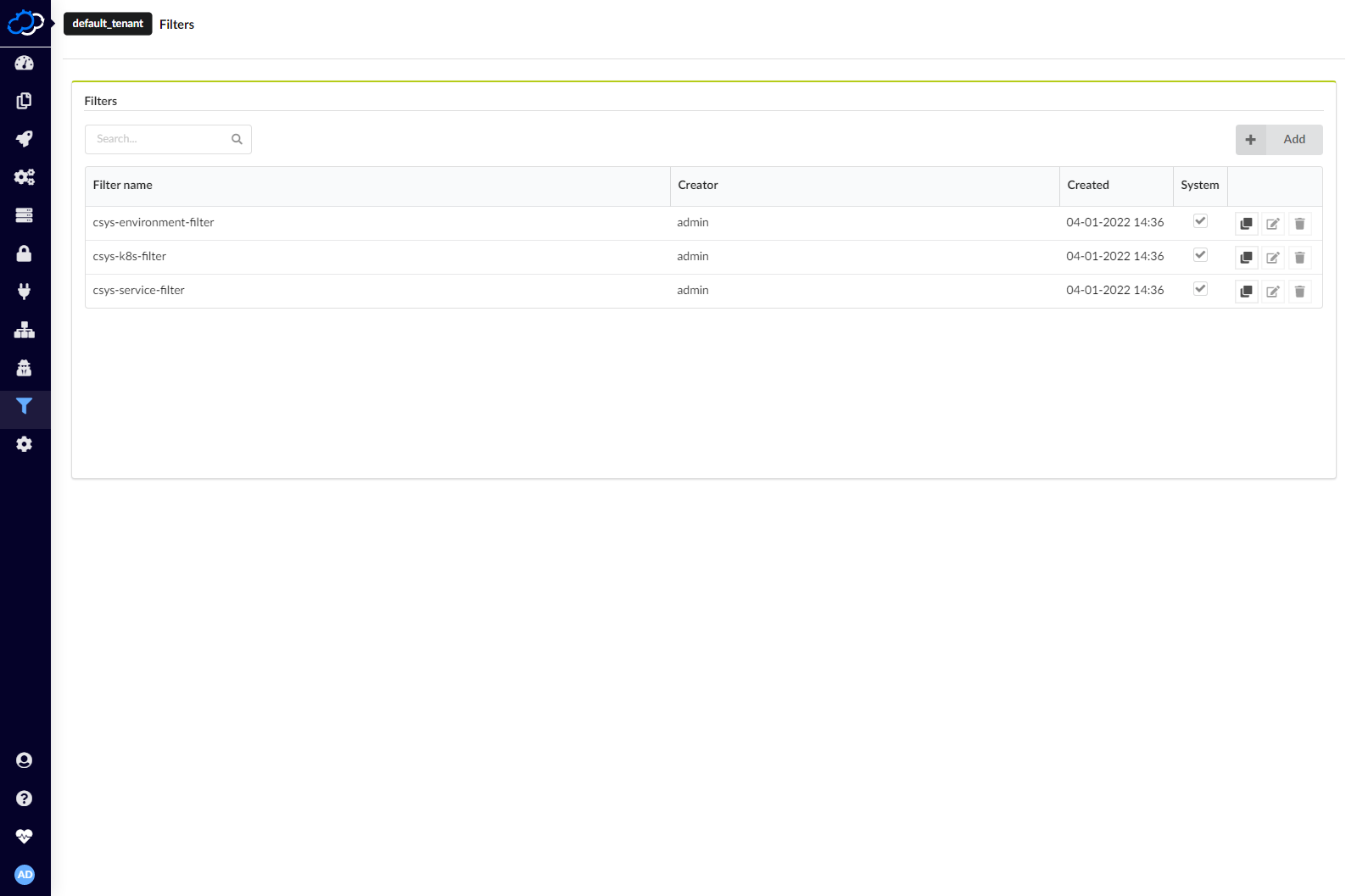Click created date of csys-k8s-filter
Screen dimensions: 1357x896
pyautogui.click(x=1115, y=256)
